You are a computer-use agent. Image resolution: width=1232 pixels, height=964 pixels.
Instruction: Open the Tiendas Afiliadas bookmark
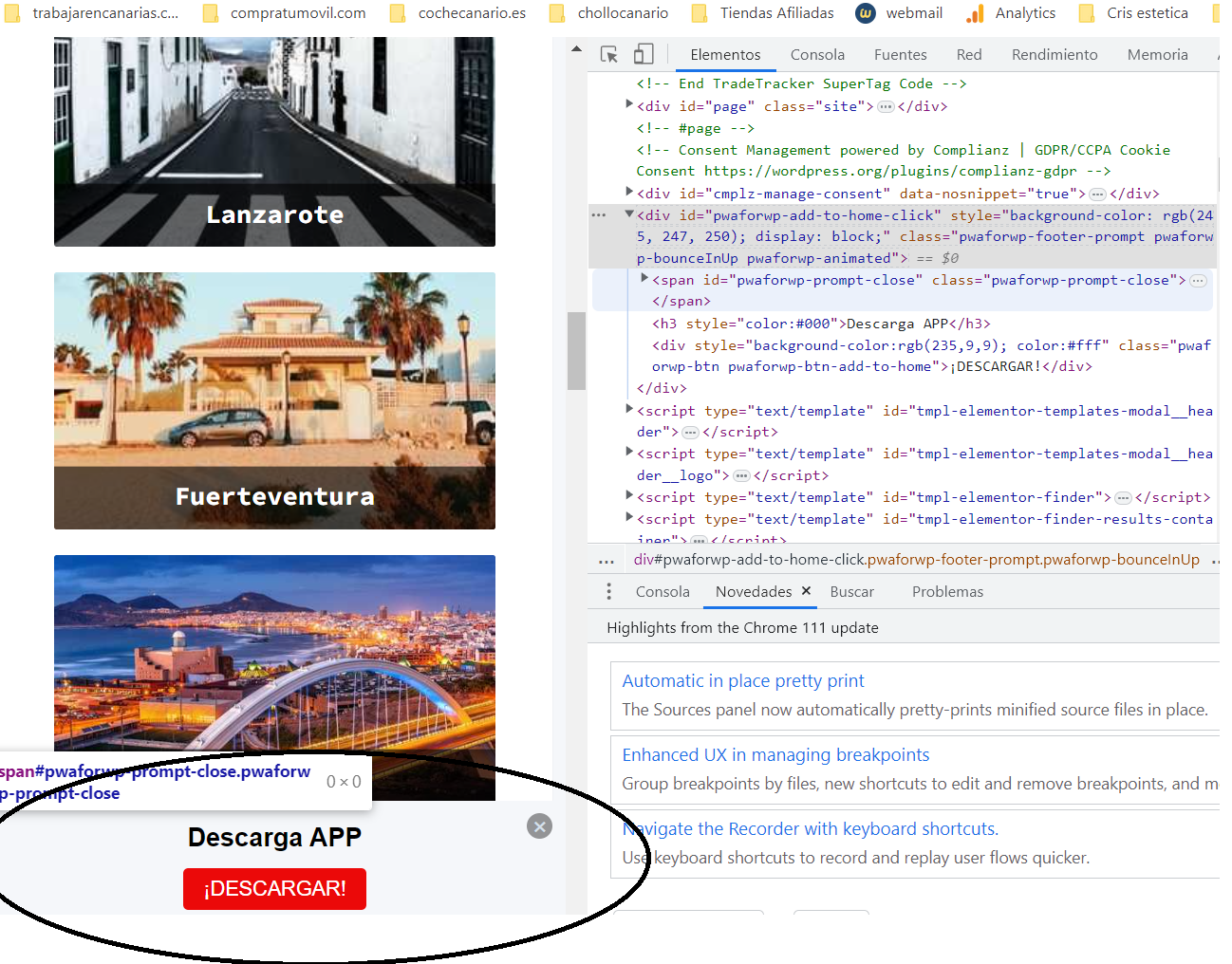pyautogui.click(x=763, y=13)
